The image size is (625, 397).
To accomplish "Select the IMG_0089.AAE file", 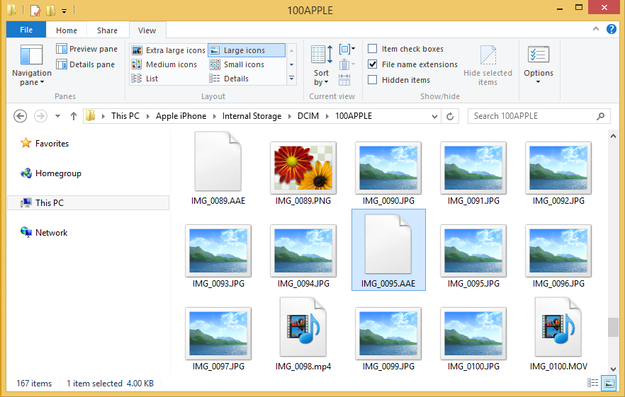I will point(218,169).
